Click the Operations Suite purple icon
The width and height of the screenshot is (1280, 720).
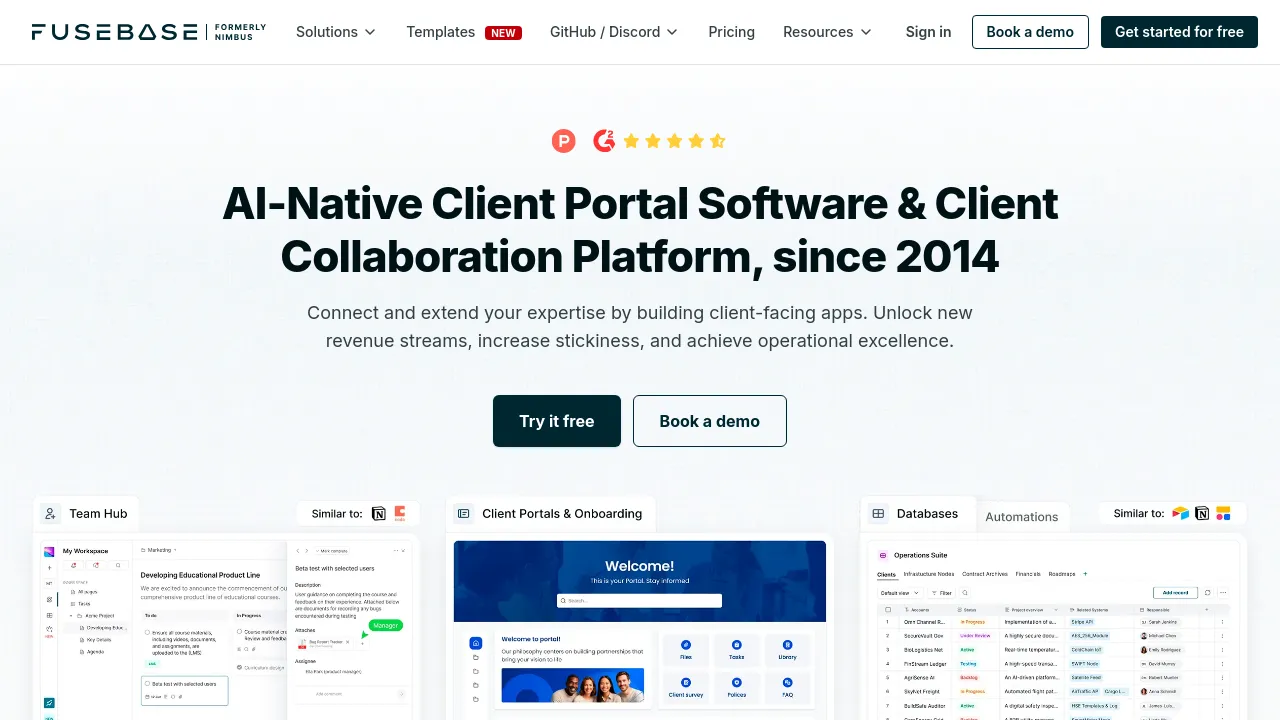pos(883,555)
